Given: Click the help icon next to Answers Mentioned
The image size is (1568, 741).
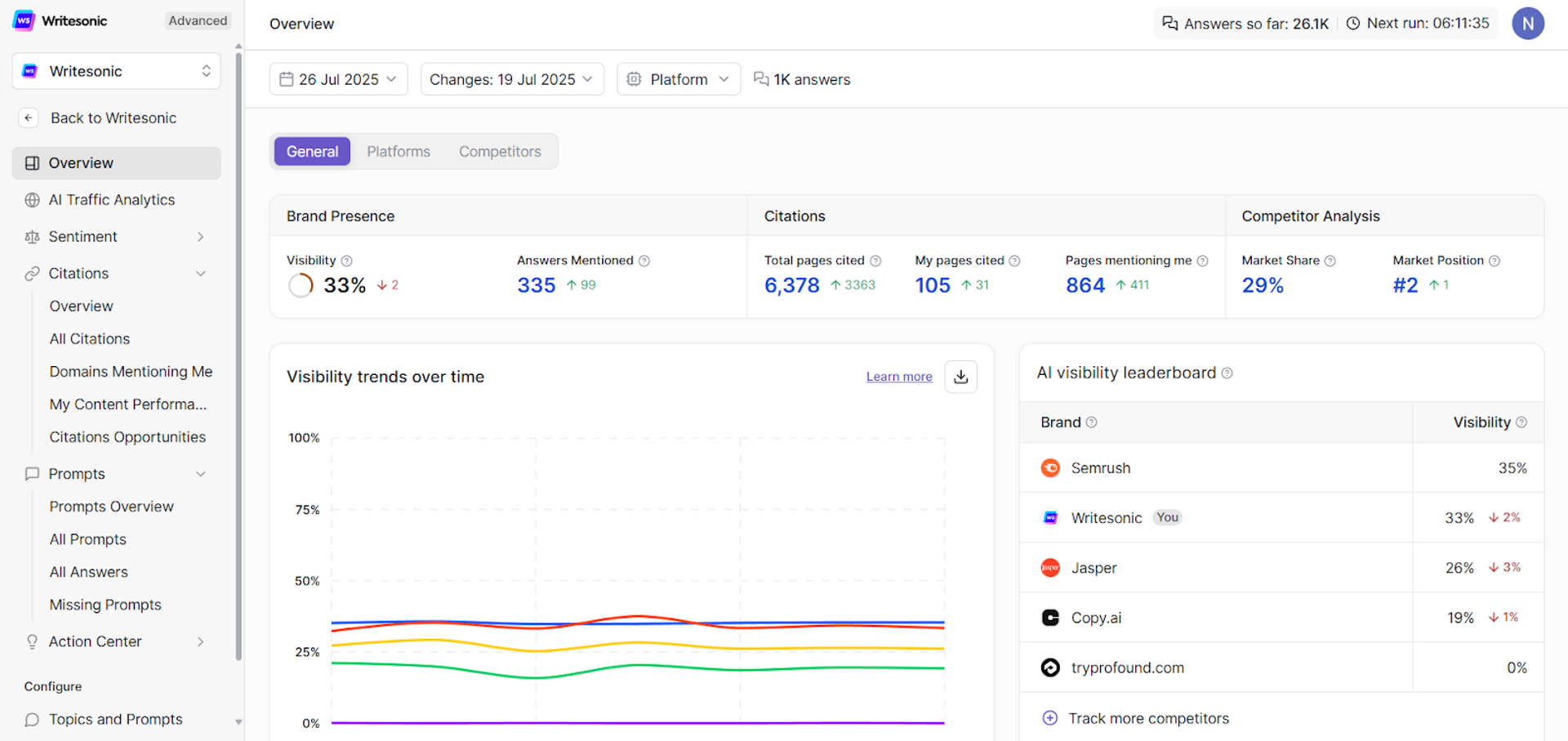Looking at the screenshot, I should pos(644,261).
